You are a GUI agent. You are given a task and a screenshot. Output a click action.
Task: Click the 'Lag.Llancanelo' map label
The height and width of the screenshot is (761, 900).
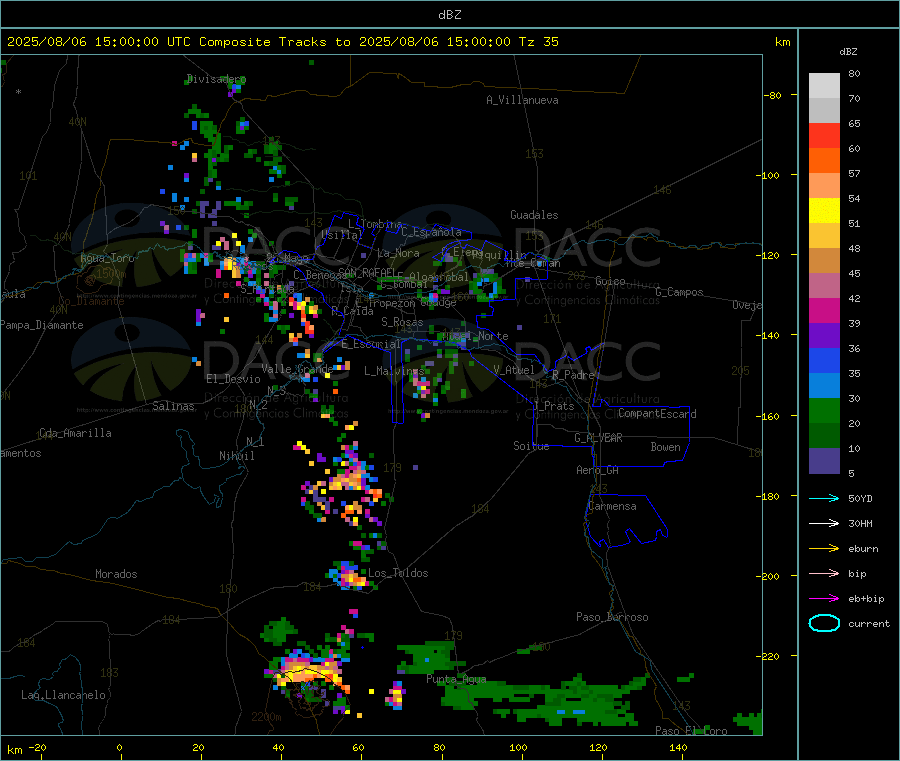tap(63, 695)
